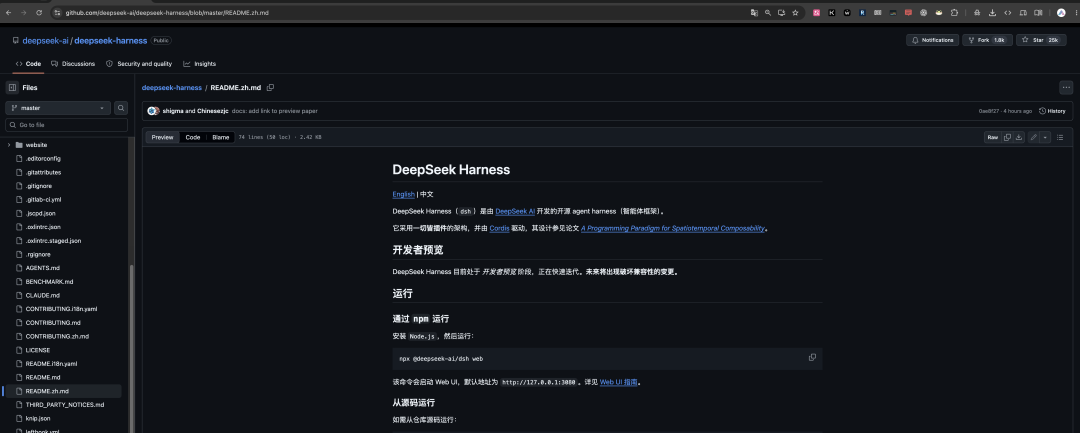This screenshot has width=1080, height=433.
Task: Download raw file icon
Action: [1019, 137]
